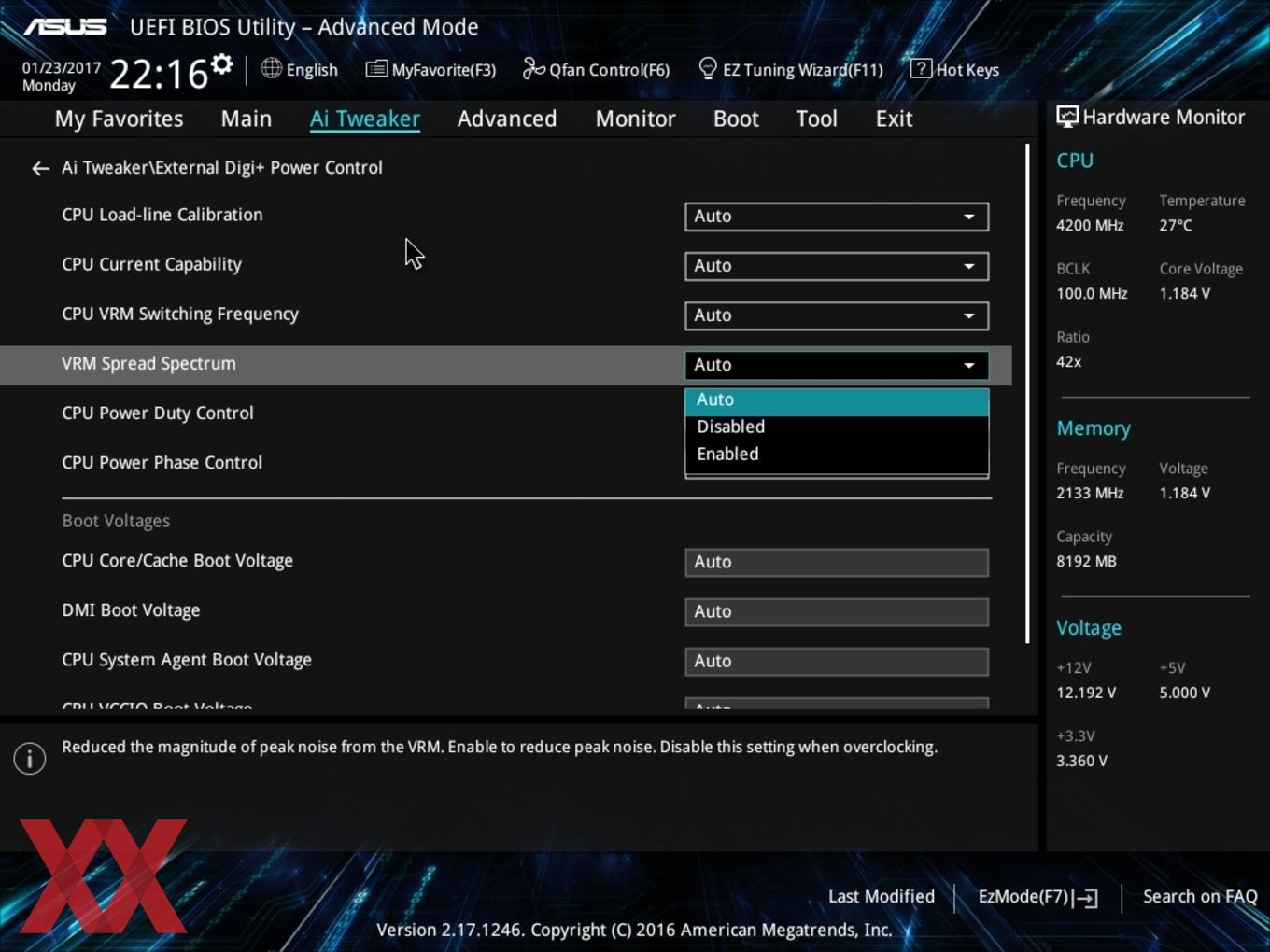The image size is (1270, 952).
Task: Open MyFavorite list icon
Action: tap(376, 68)
